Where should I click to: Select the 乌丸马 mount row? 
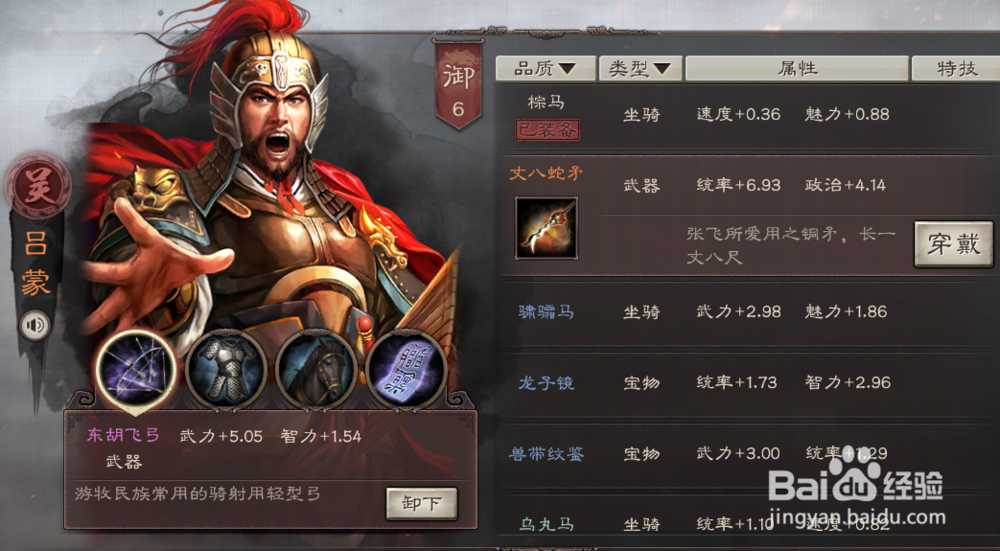click(750, 523)
